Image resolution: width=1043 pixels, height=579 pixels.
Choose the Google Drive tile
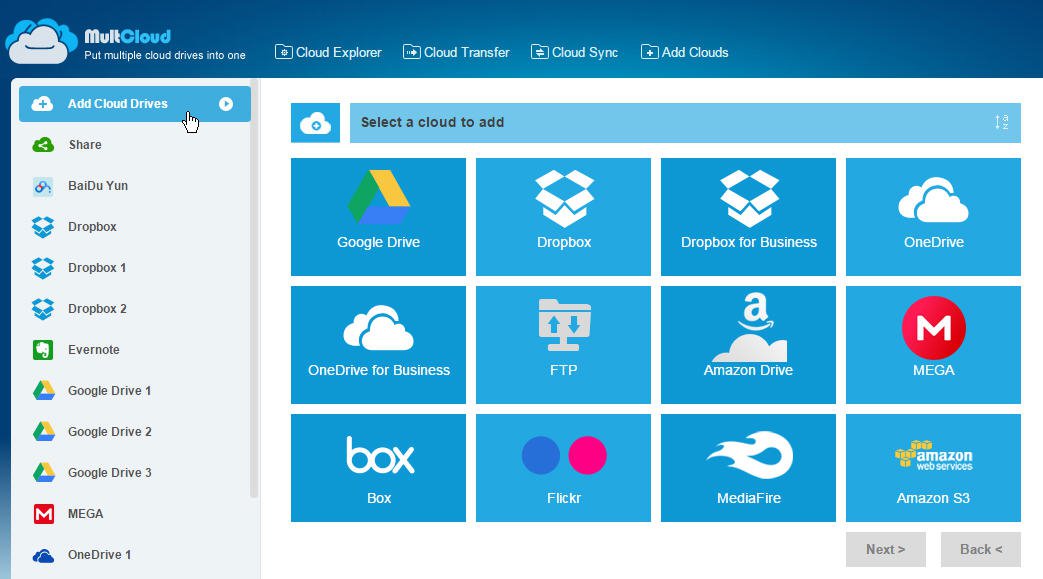click(x=378, y=217)
